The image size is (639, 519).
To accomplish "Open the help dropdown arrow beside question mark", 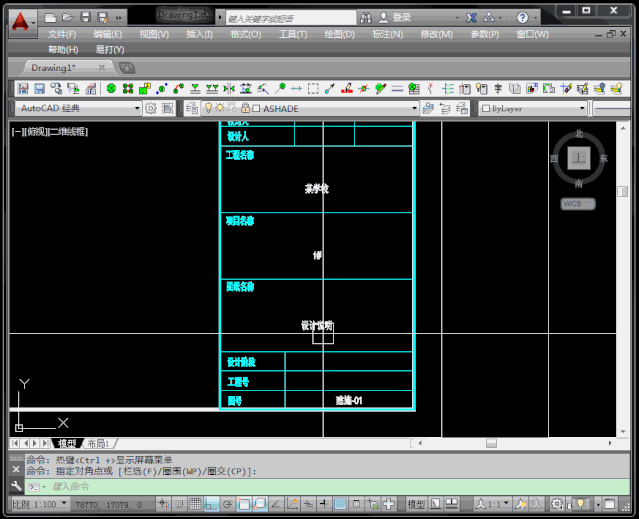I will pos(535,18).
